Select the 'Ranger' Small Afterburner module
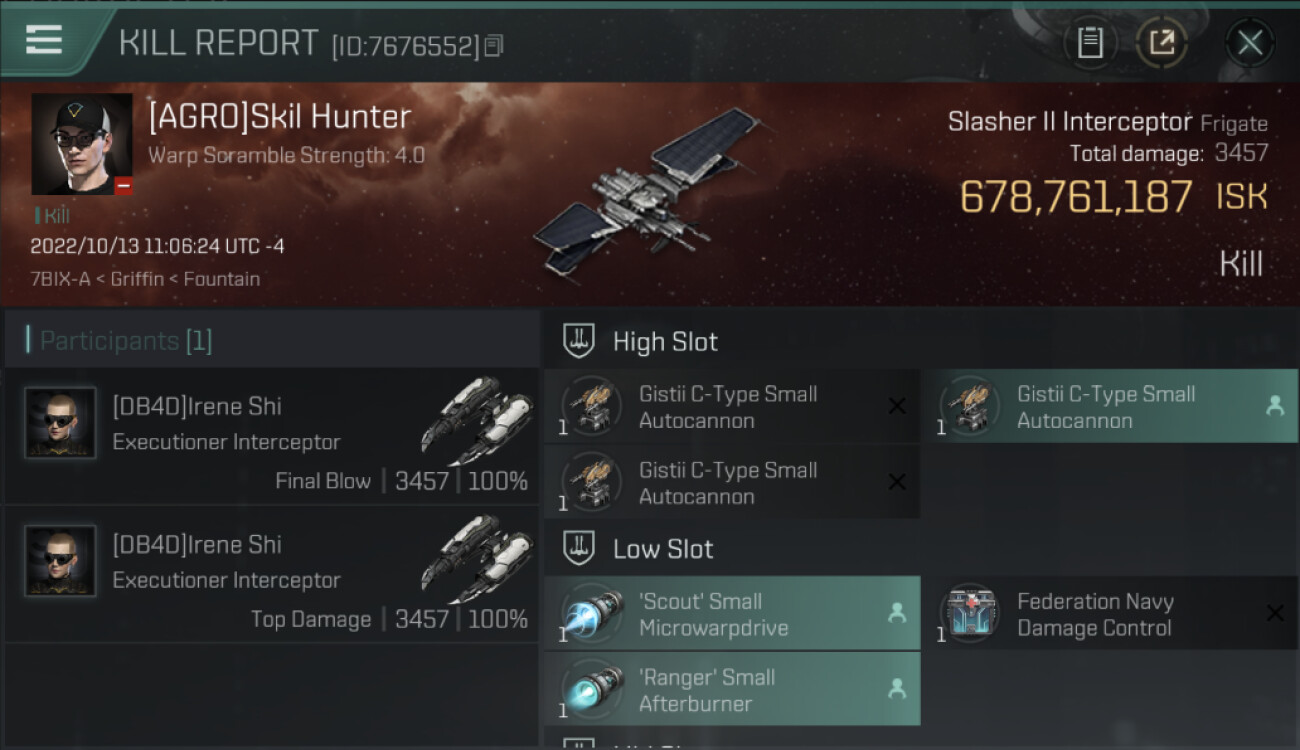1300x750 pixels. 732,689
